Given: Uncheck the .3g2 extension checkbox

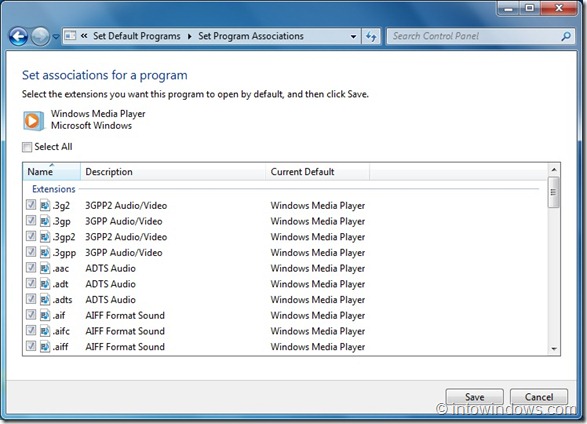Looking at the screenshot, I should tap(31, 205).
